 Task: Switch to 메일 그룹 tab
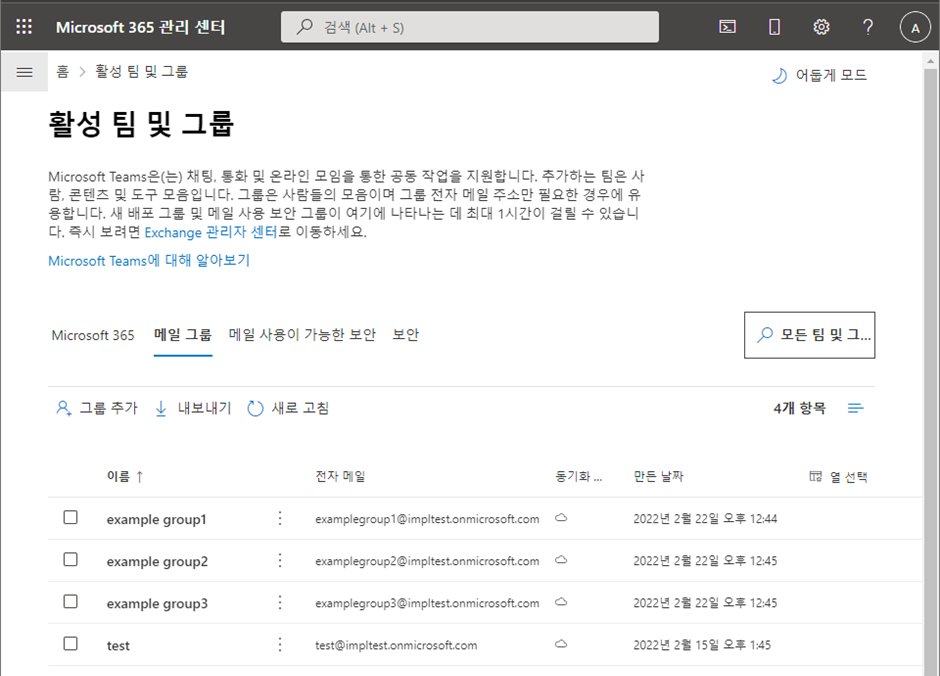[183, 335]
